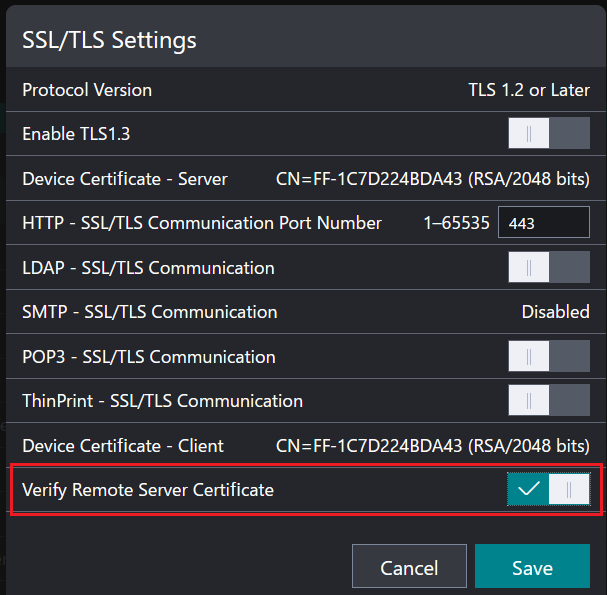The height and width of the screenshot is (595, 607).
Task: Click the SSL/TLS Settings dialog title
Action: [x=109, y=40]
